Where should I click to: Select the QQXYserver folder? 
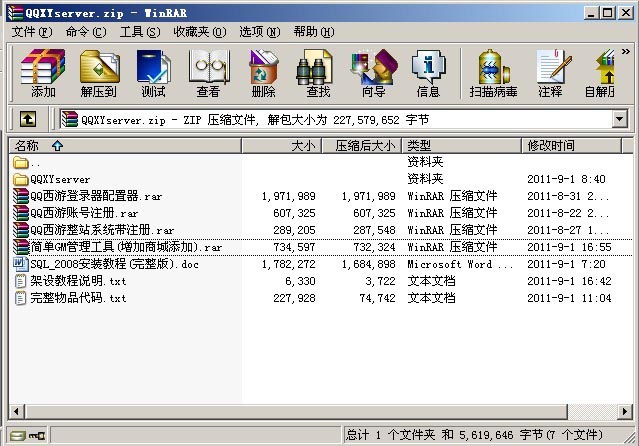click(x=60, y=180)
